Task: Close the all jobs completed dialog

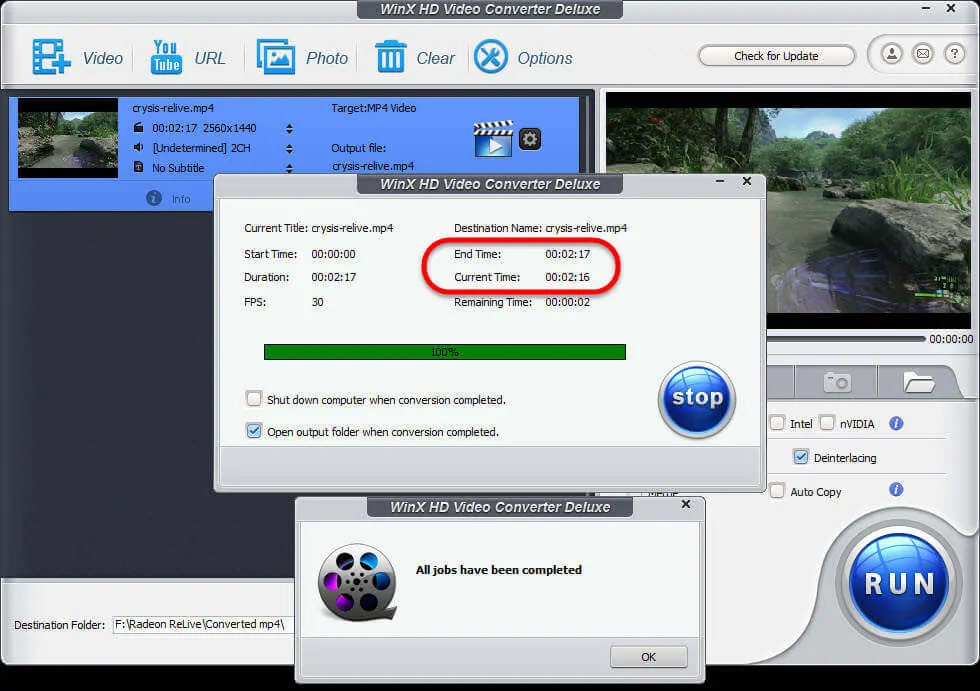Action: click(686, 504)
